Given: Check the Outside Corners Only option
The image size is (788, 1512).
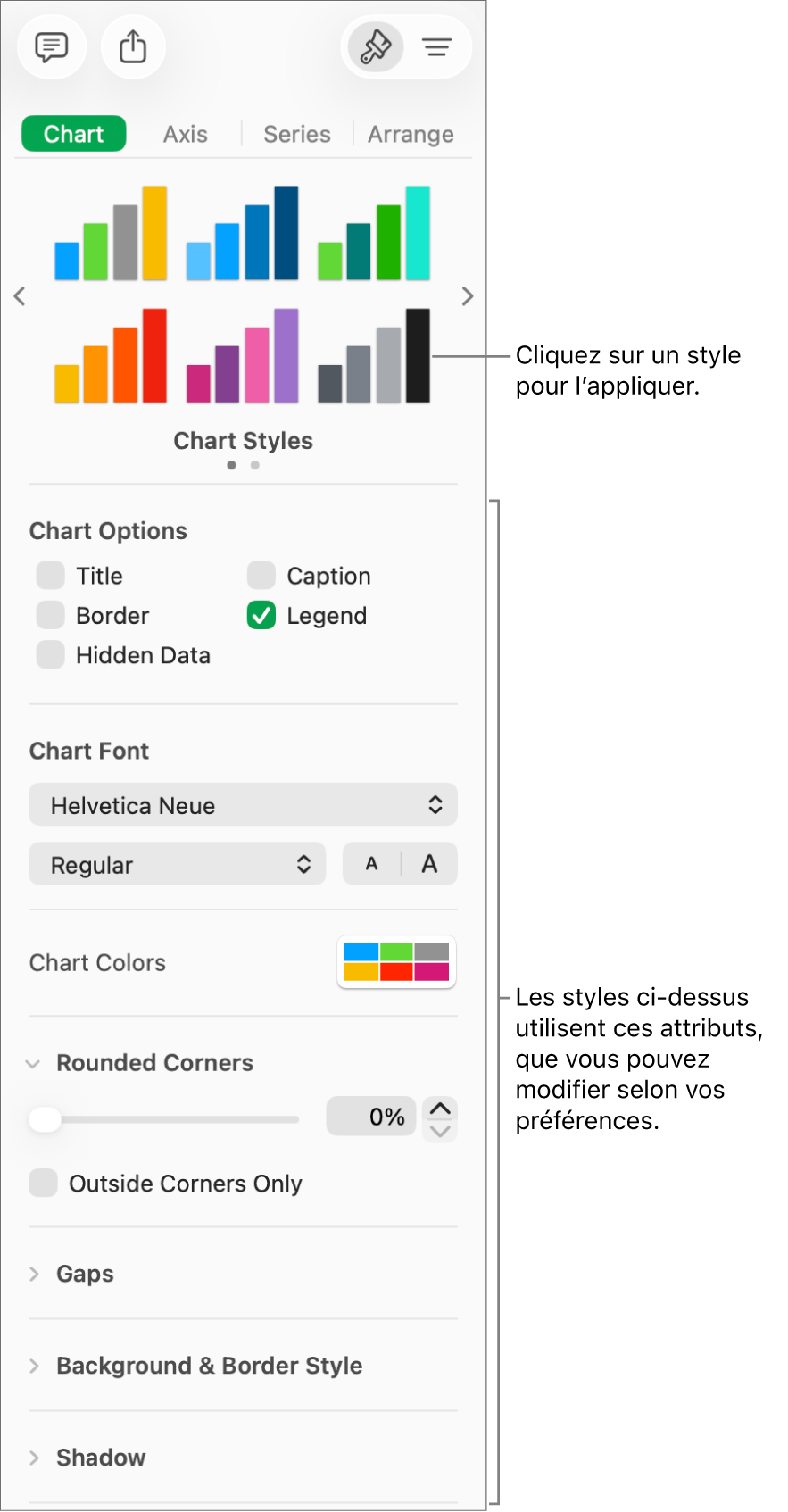Looking at the screenshot, I should pyautogui.click(x=43, y=1183).
